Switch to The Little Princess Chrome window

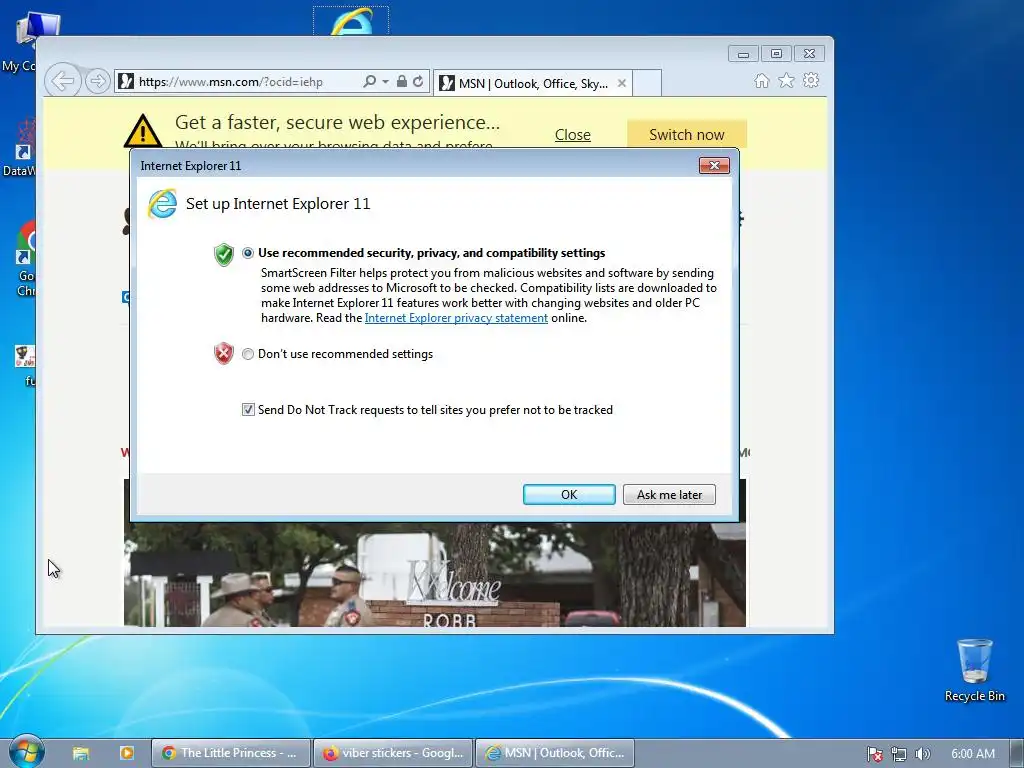230,753
